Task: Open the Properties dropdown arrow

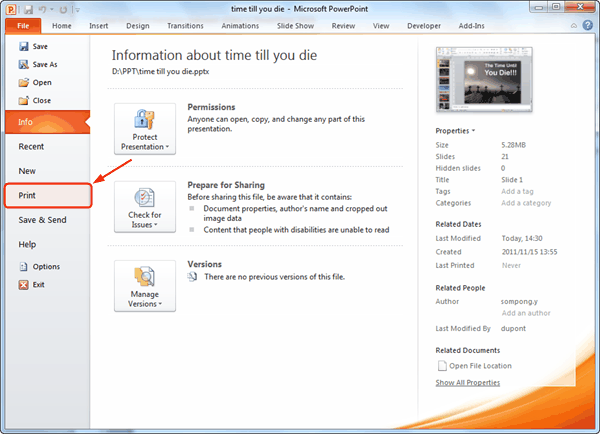Action: [x=473, y=131]
